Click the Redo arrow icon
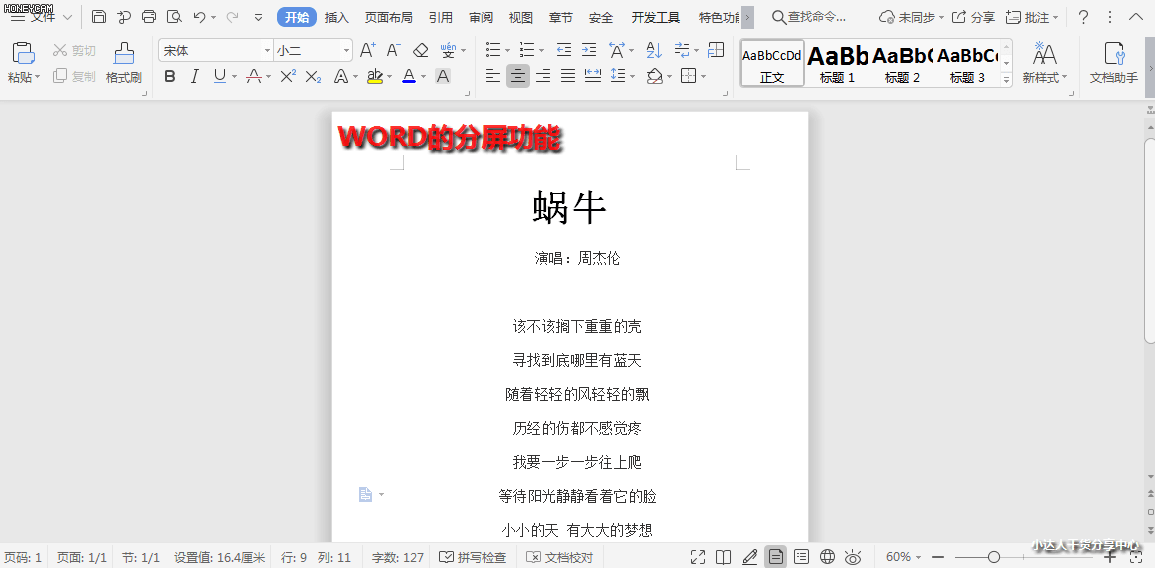Viewport: 1155px width, 568px height. (232, 17)
